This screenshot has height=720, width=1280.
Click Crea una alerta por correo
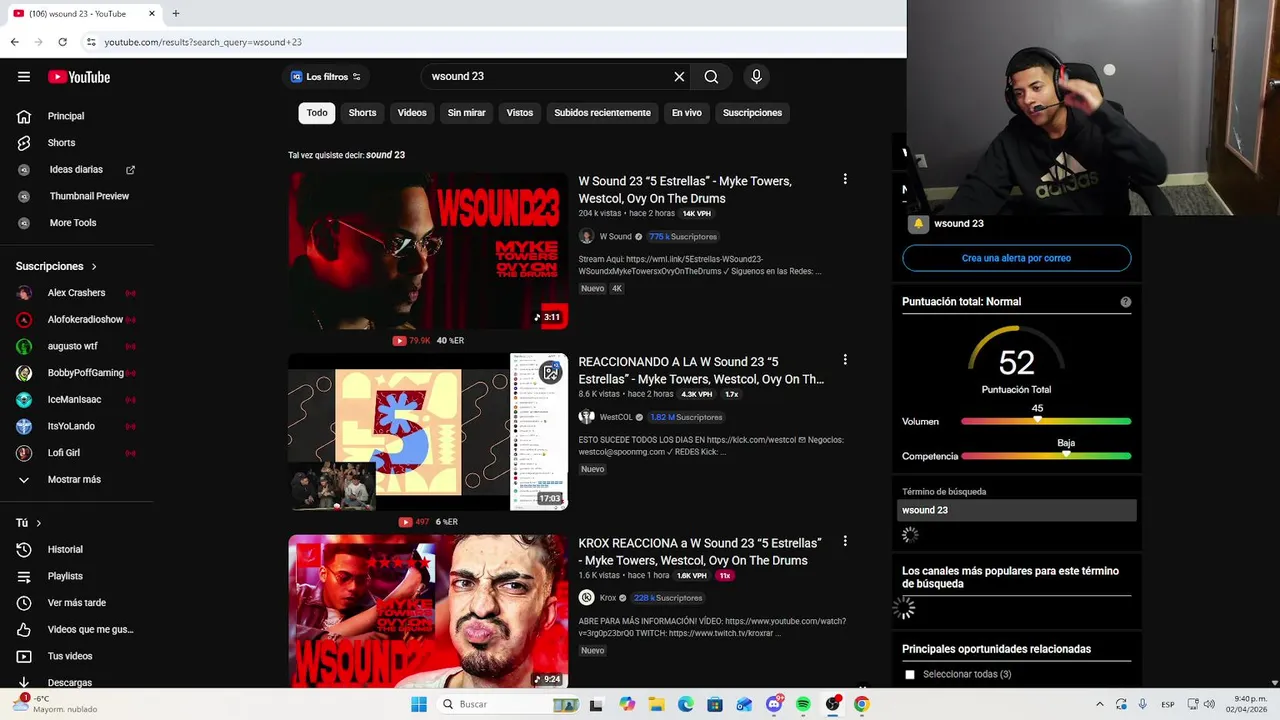coord(1016,258)
